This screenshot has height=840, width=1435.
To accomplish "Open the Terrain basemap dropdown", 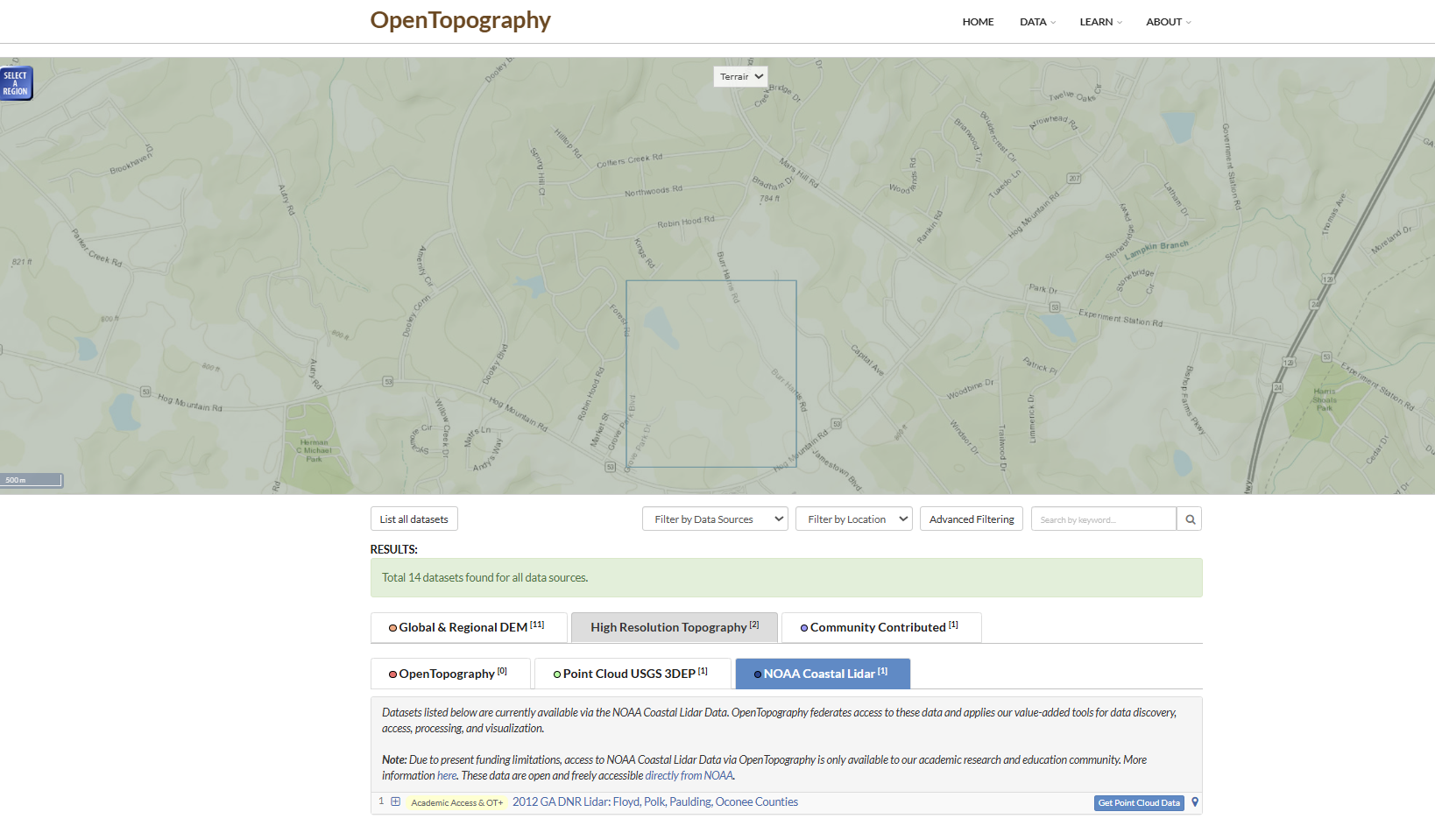I will [x=741, y=77].
